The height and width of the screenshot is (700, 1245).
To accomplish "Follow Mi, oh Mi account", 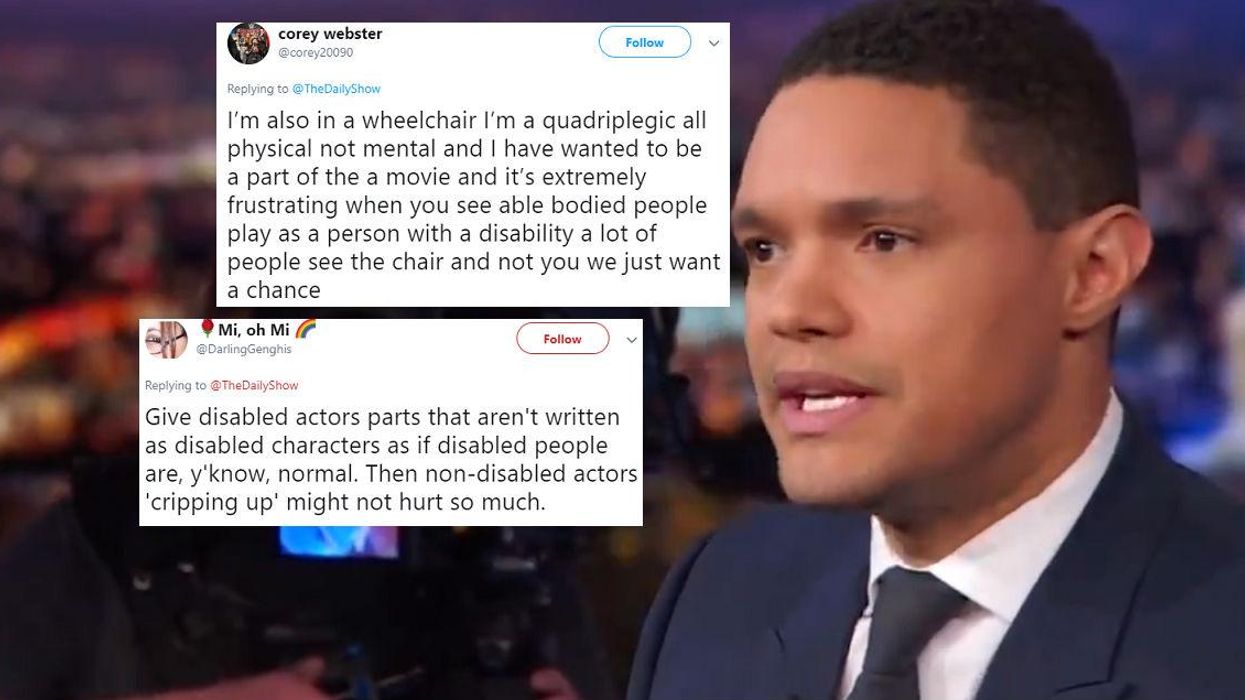I will click(562, 340).
